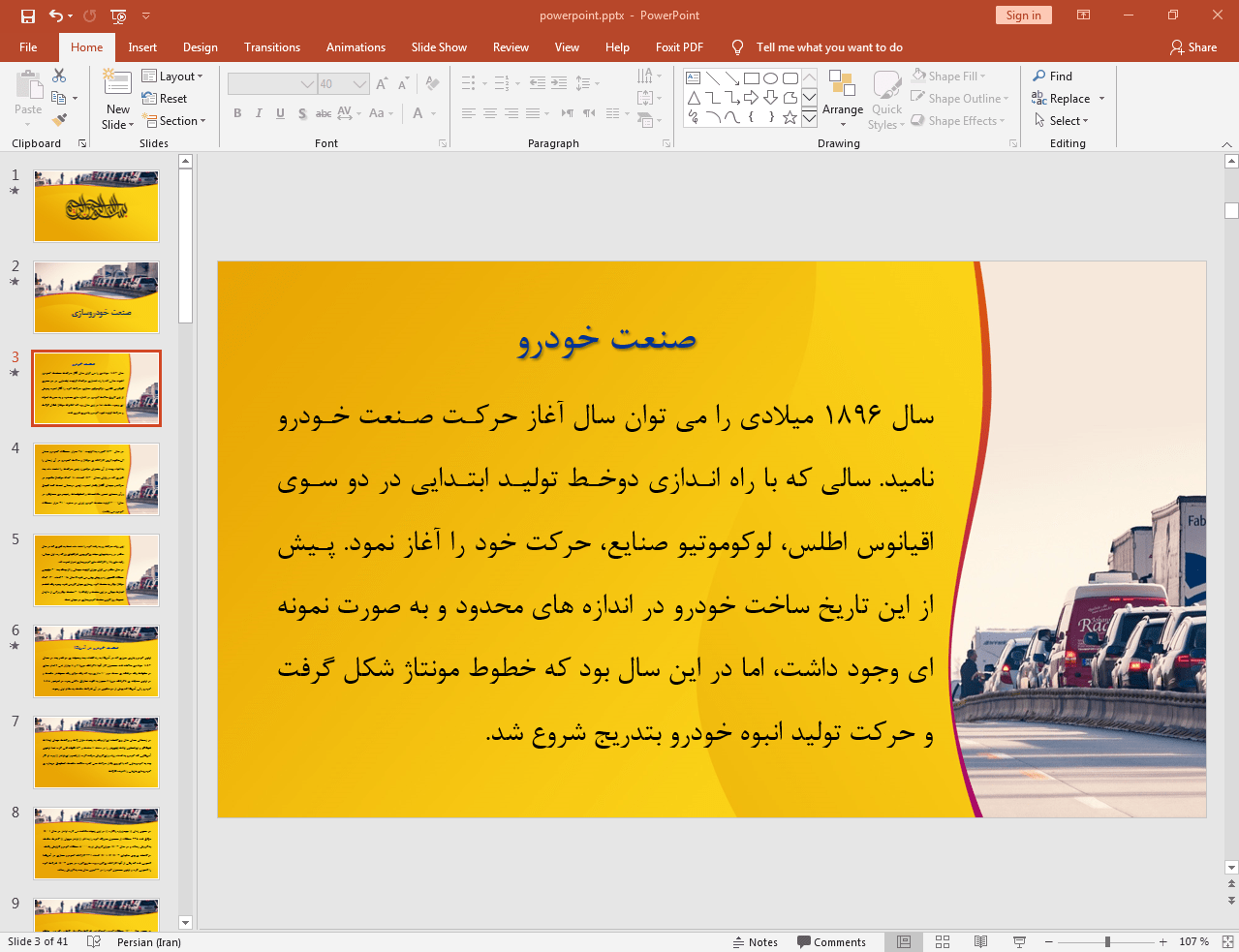Click Tell me what you want to do
This screenshot has height=952, width=1239.
828,46
